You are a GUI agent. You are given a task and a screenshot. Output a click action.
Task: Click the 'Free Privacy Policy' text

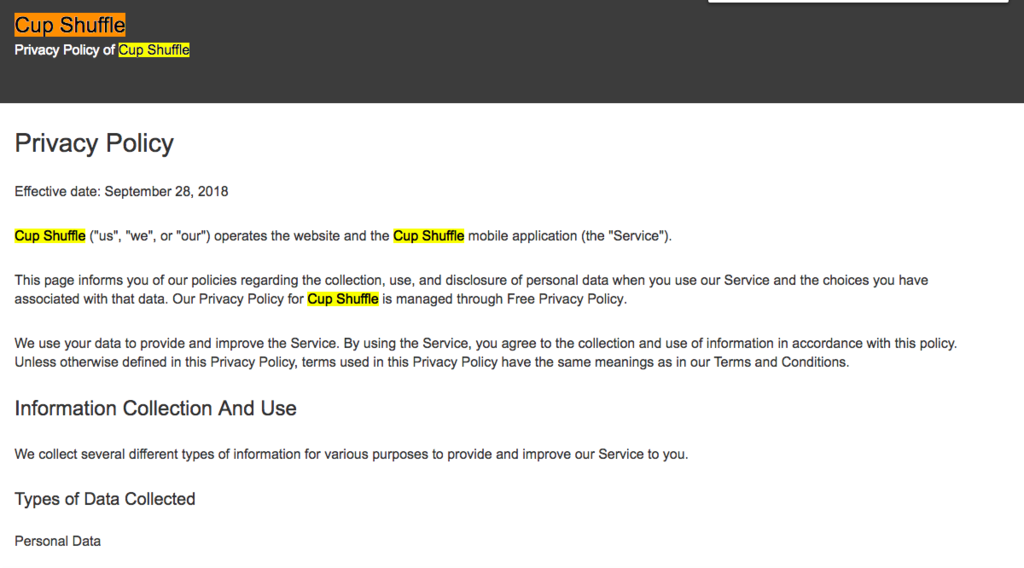[x=565, y=299]
